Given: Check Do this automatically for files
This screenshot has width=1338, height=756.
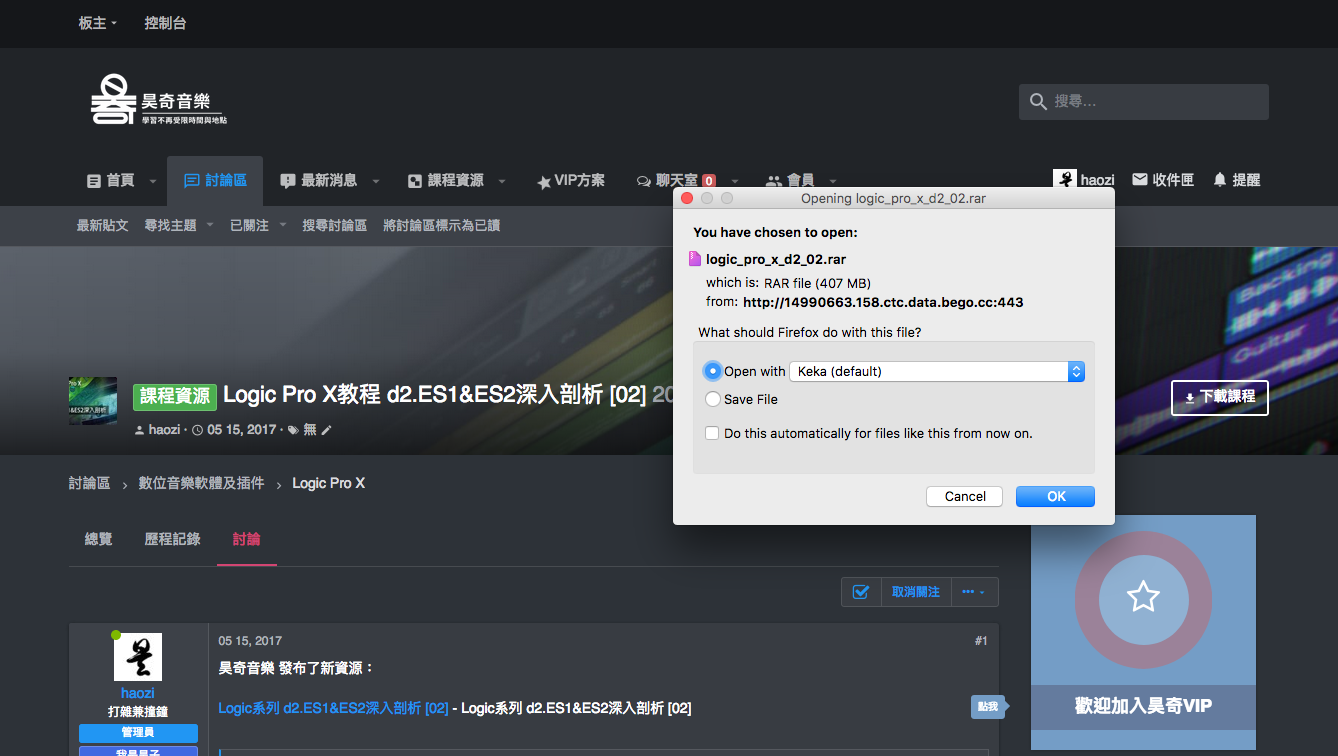Looking at the screenshot, I should (712, 433).
